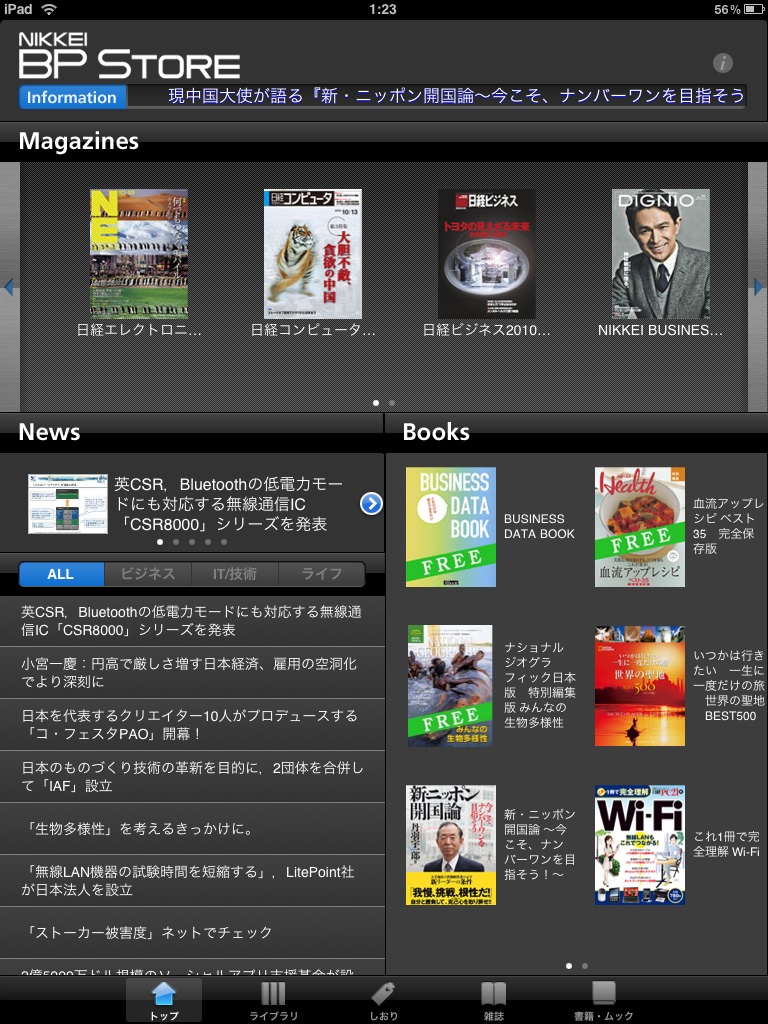Screen dimensions: 768x1024
Task: Read 小宮一慶 円高 news item
Action: pyautogui.click(x=192, y=673)
